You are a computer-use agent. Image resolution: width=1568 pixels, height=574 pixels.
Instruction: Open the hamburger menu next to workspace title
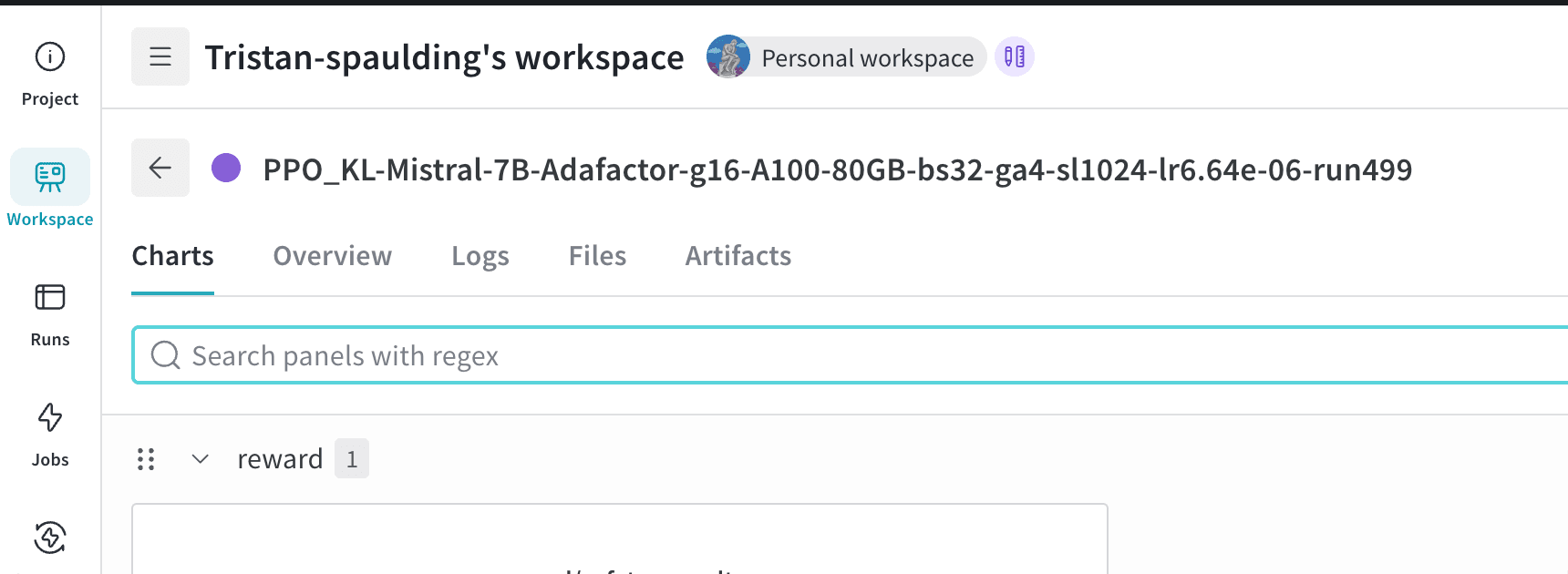tap(160, 56)
